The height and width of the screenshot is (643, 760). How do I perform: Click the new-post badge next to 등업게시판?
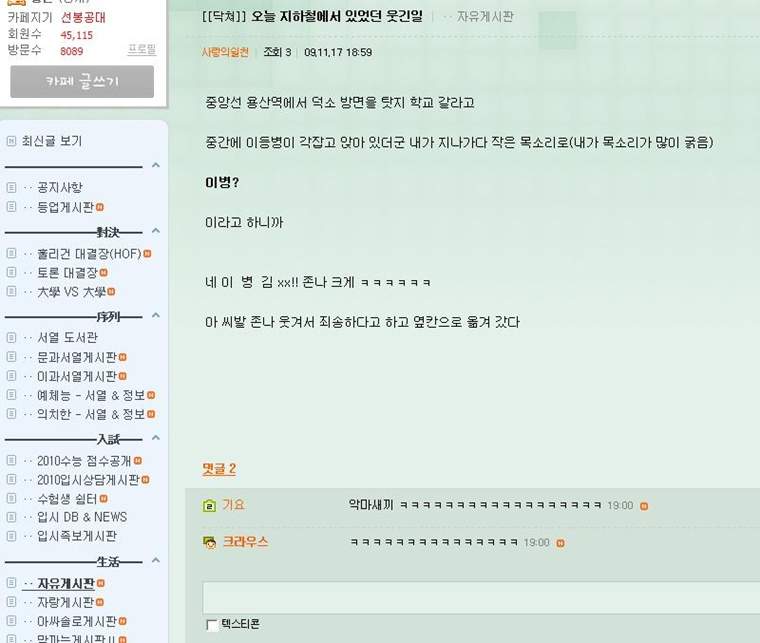tap(100, 207)
